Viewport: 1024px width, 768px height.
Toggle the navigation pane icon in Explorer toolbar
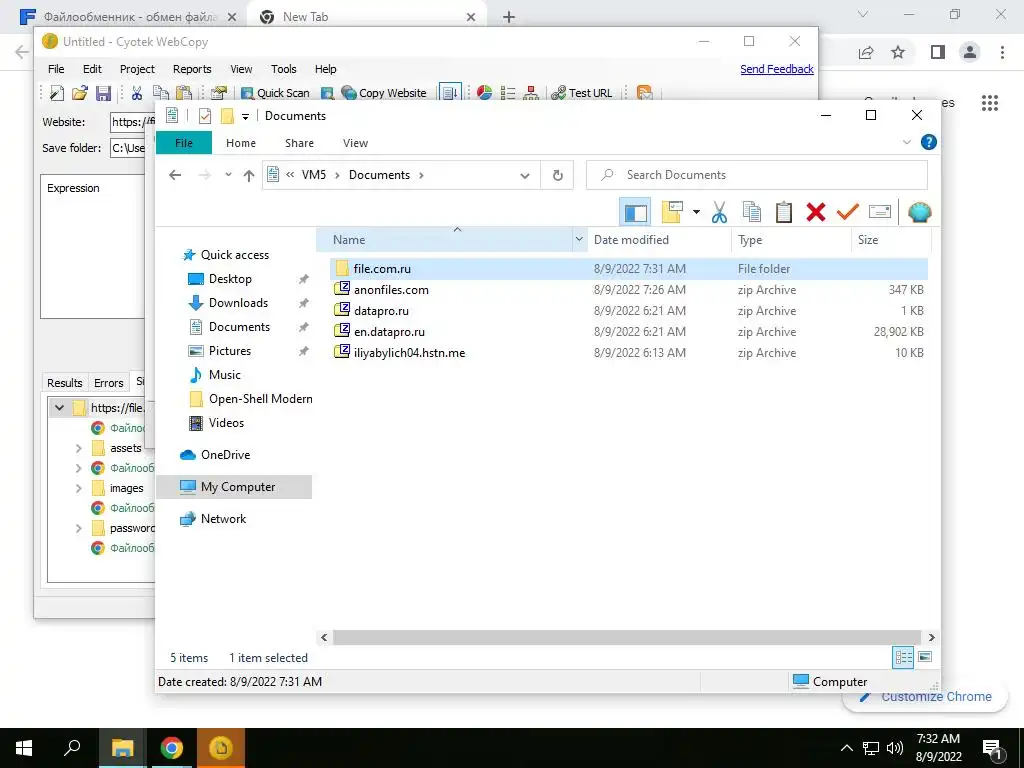tap(635, 212)
